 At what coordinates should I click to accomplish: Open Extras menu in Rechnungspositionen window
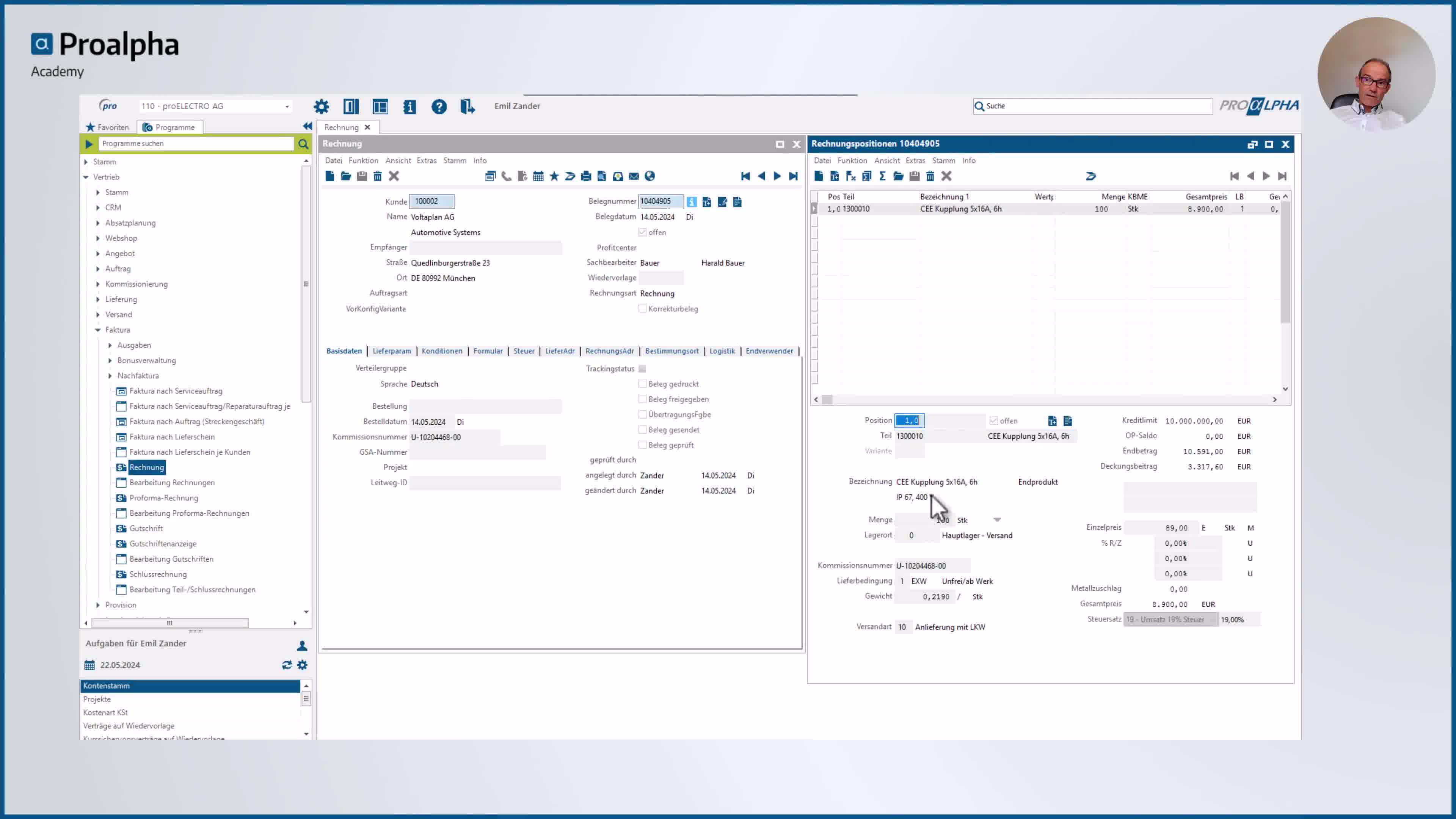point(915,160)
